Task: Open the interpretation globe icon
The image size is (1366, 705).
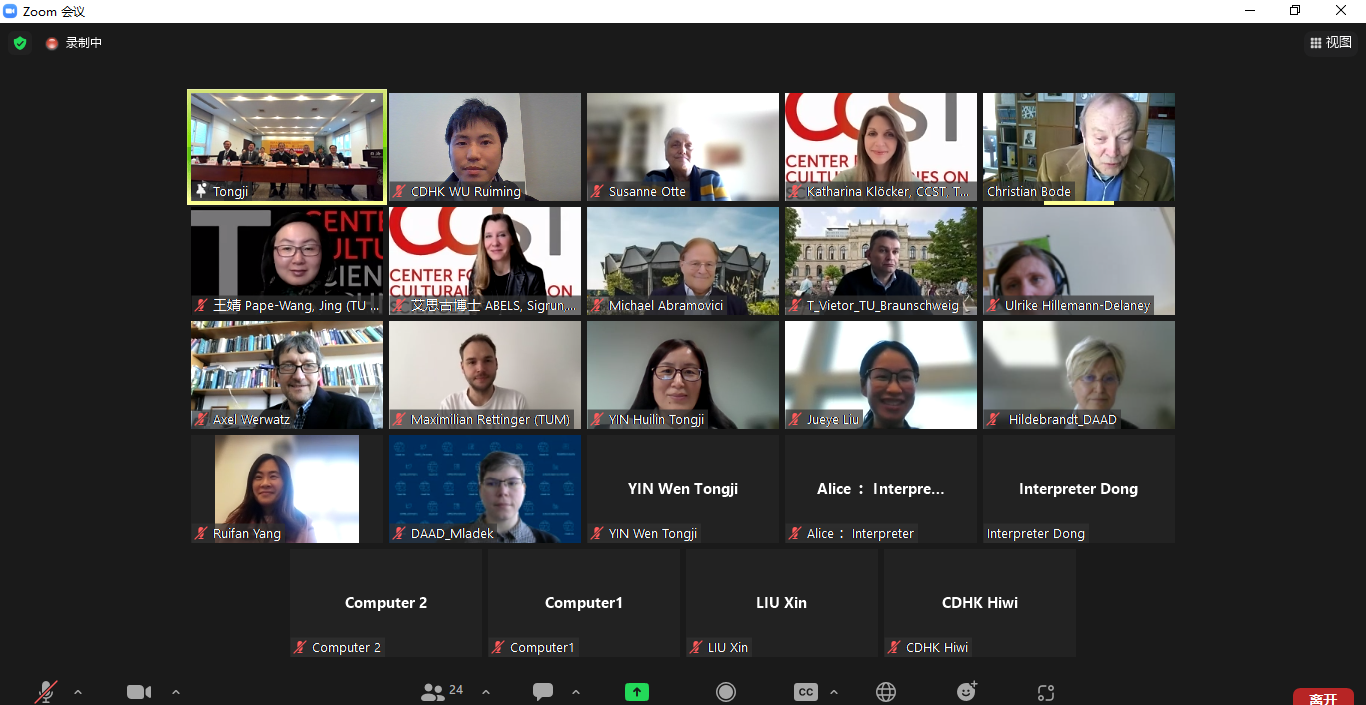Action: coord(886,692)
